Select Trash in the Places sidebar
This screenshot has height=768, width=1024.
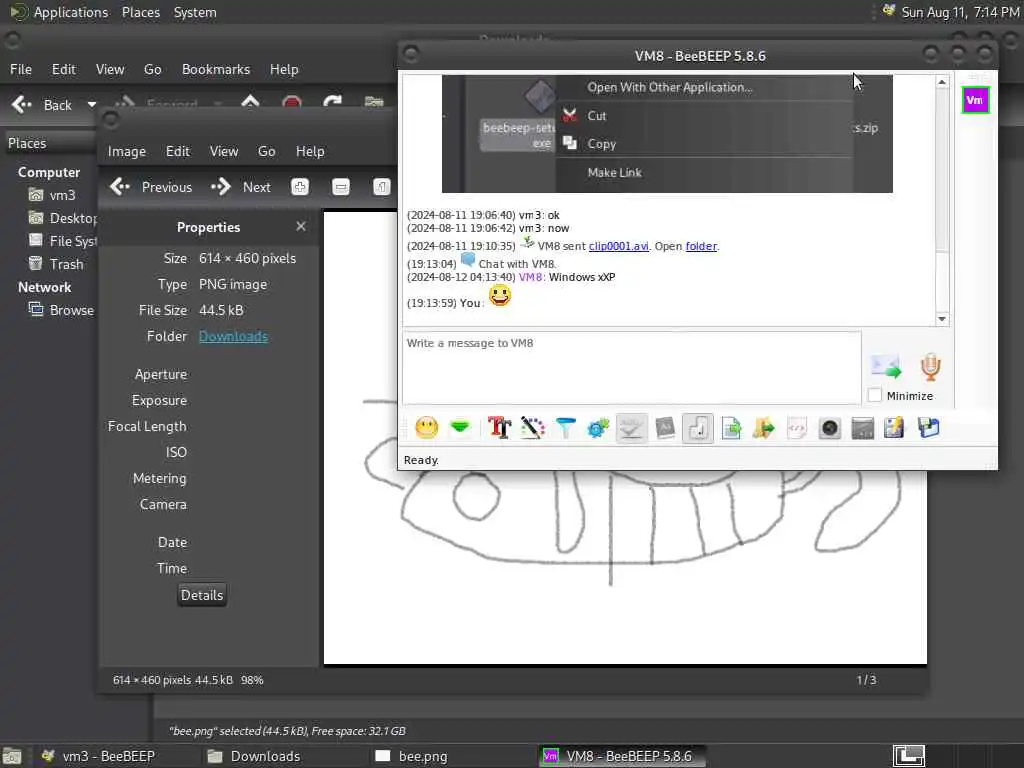coord(56,264)
